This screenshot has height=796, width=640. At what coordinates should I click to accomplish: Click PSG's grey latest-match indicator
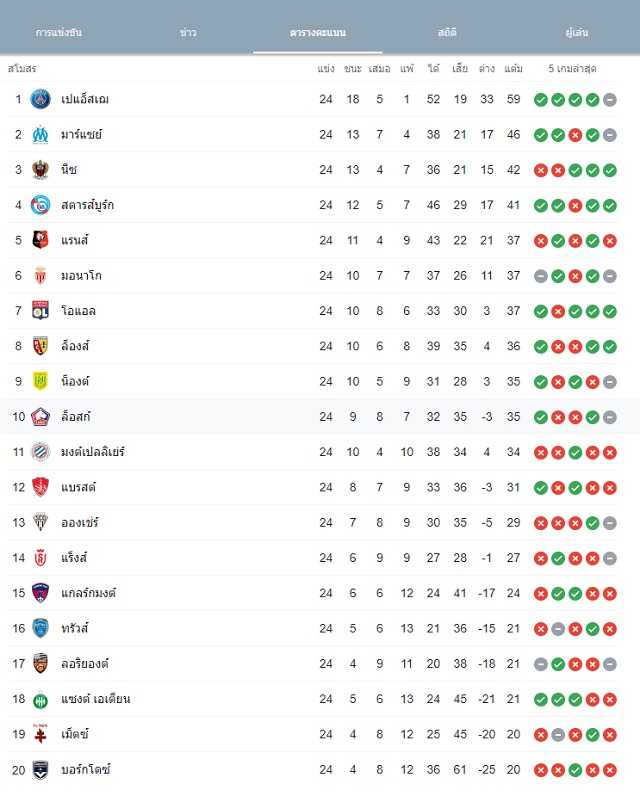[x=610, y=100]
